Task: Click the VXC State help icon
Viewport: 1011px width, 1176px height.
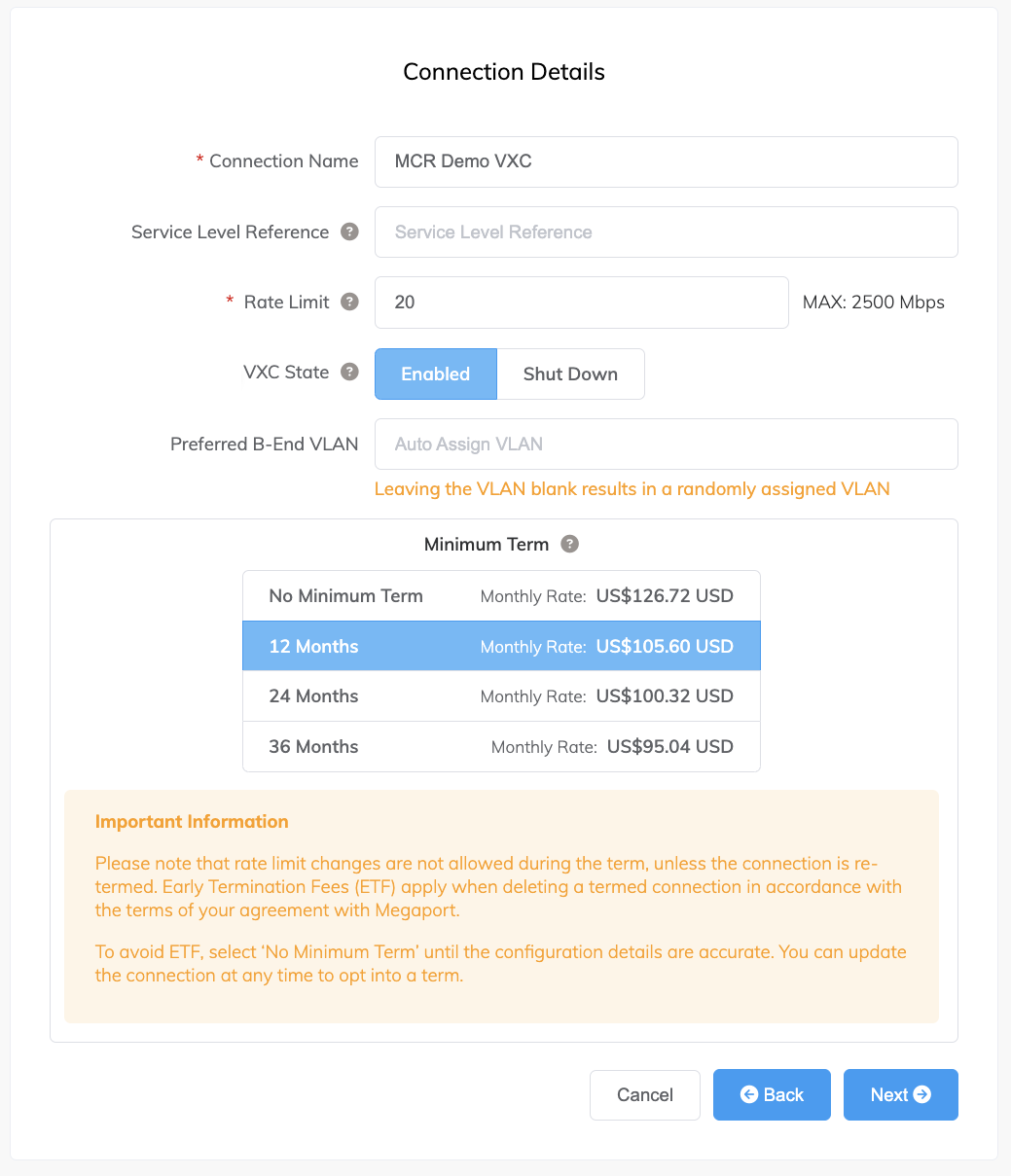Action: pos(349,372)
